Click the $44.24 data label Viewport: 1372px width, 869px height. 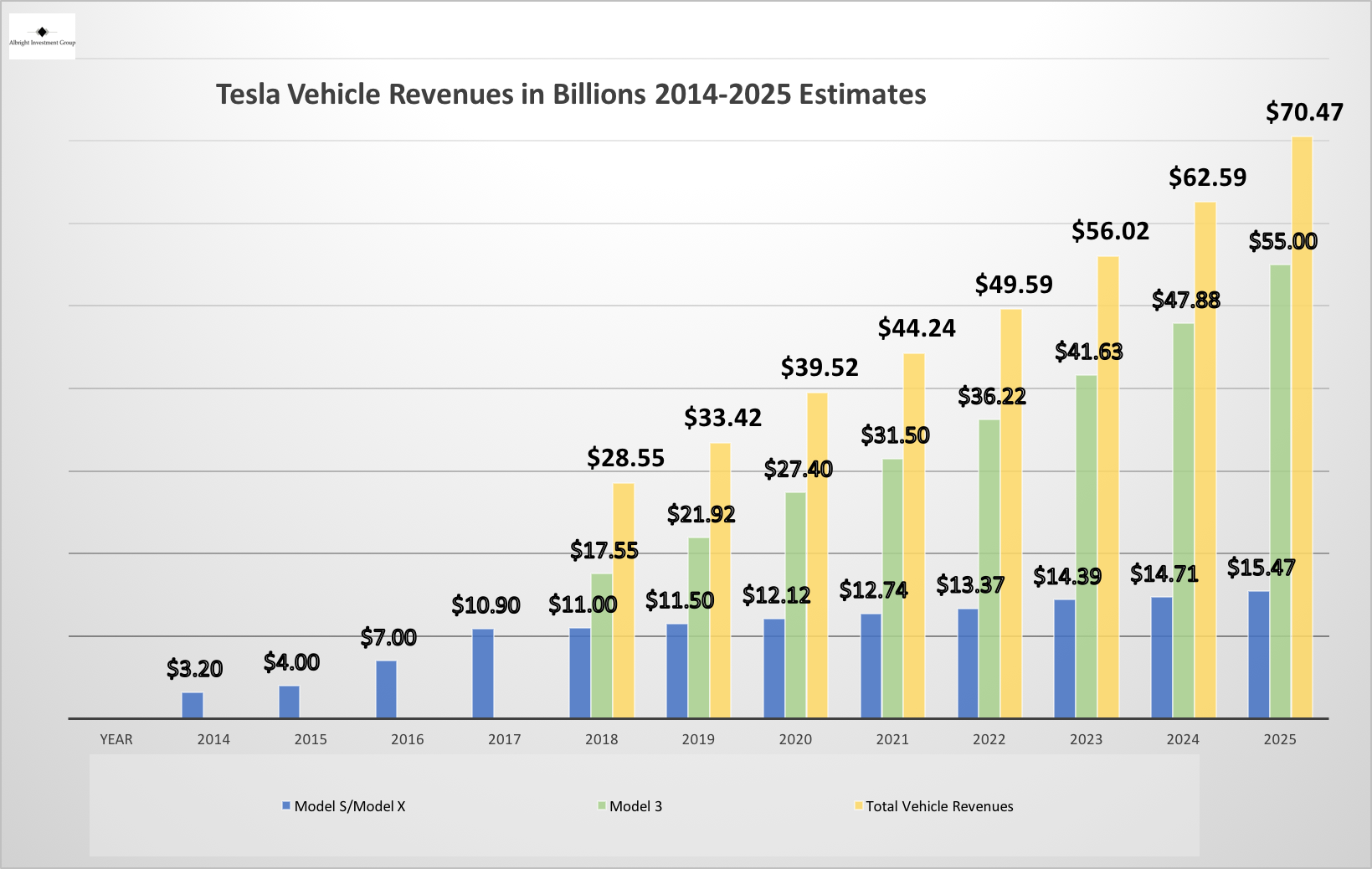pyautogui.click(x=917, y=328)
